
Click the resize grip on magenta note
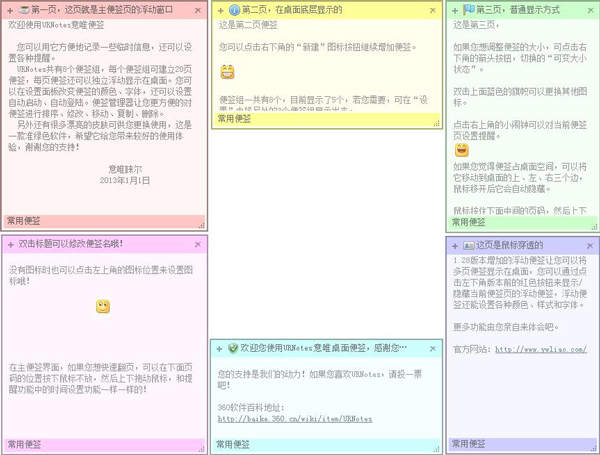point(202,449)
